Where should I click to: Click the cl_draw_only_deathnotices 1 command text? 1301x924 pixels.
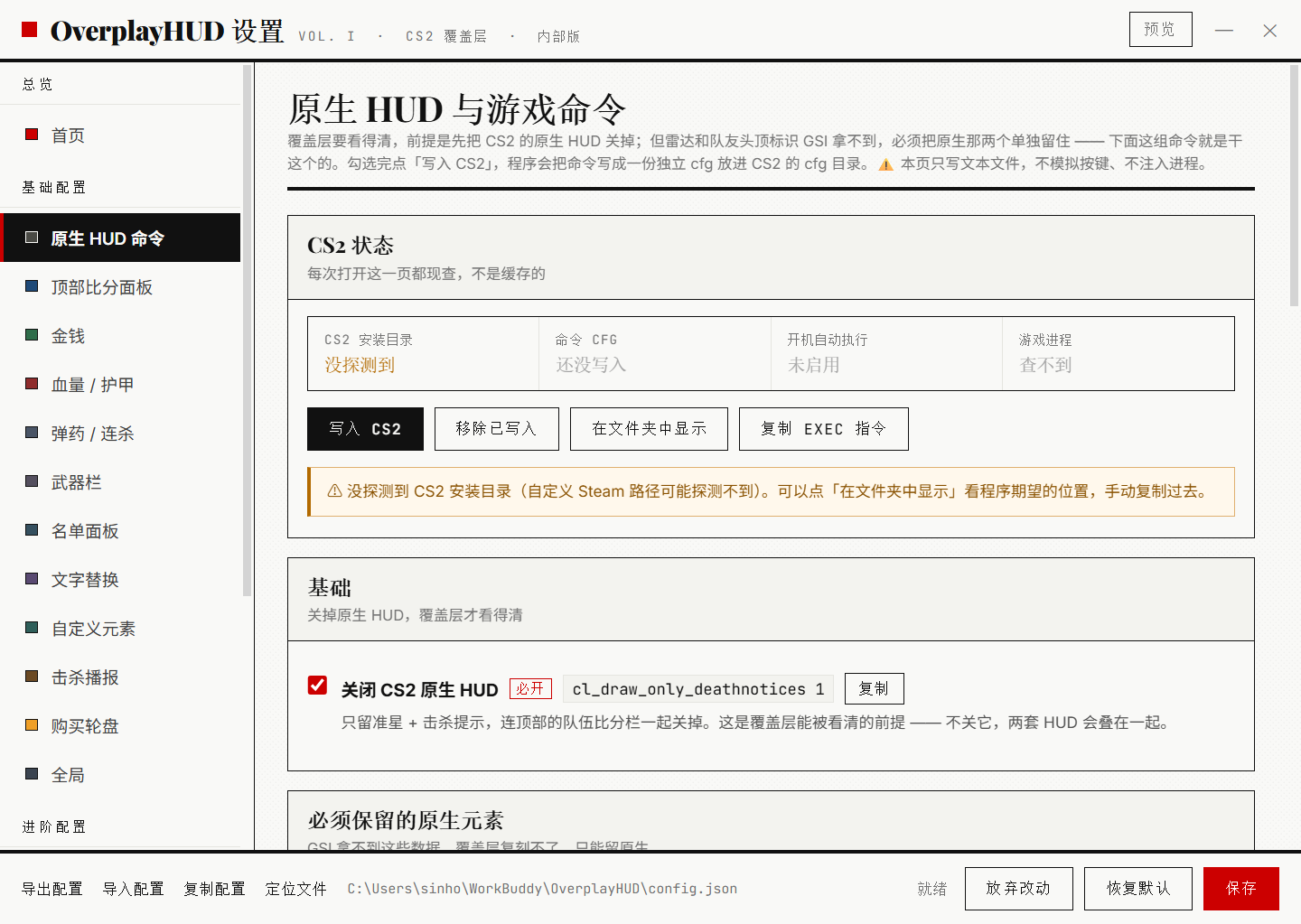(698, 689)
